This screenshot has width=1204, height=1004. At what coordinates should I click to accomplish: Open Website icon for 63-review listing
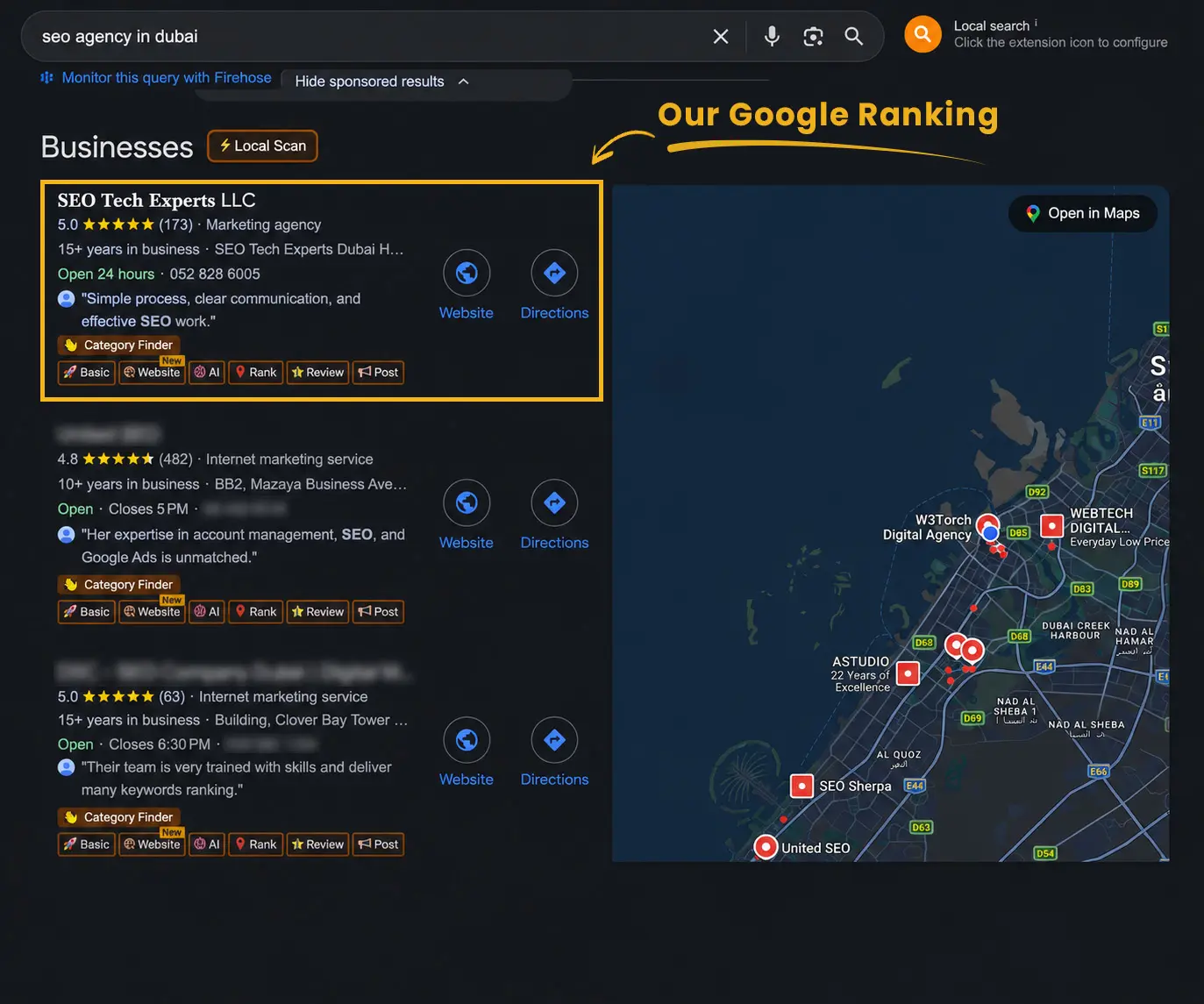pyautogui.click(x=467, y=740)
